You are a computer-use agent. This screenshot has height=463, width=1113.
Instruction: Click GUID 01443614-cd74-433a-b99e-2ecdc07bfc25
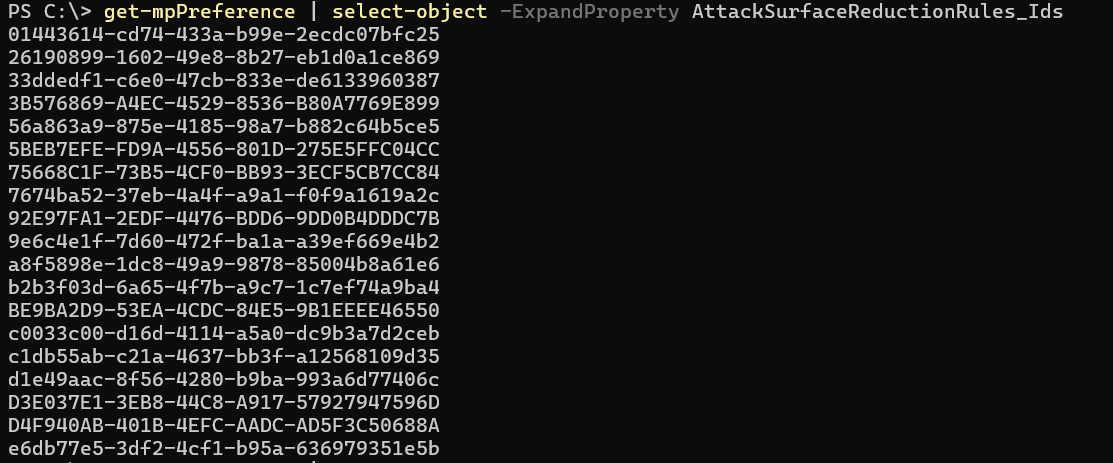(x=224, y=35)
